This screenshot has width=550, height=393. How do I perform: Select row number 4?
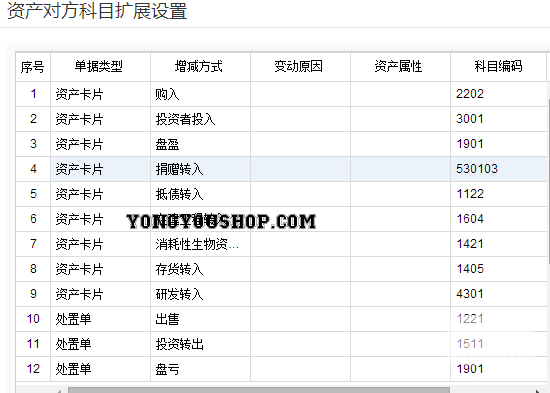(x=33, y=169)
